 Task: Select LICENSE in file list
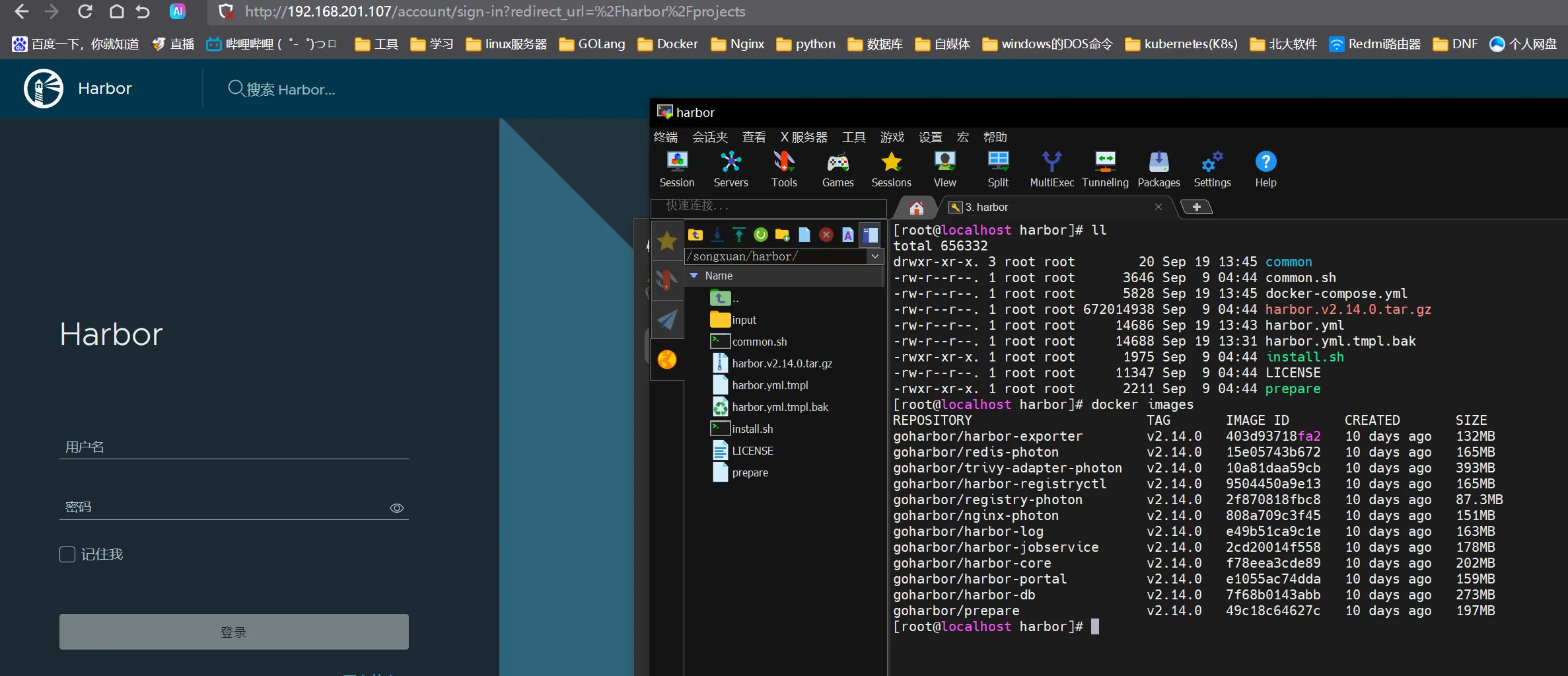[742, 451]
